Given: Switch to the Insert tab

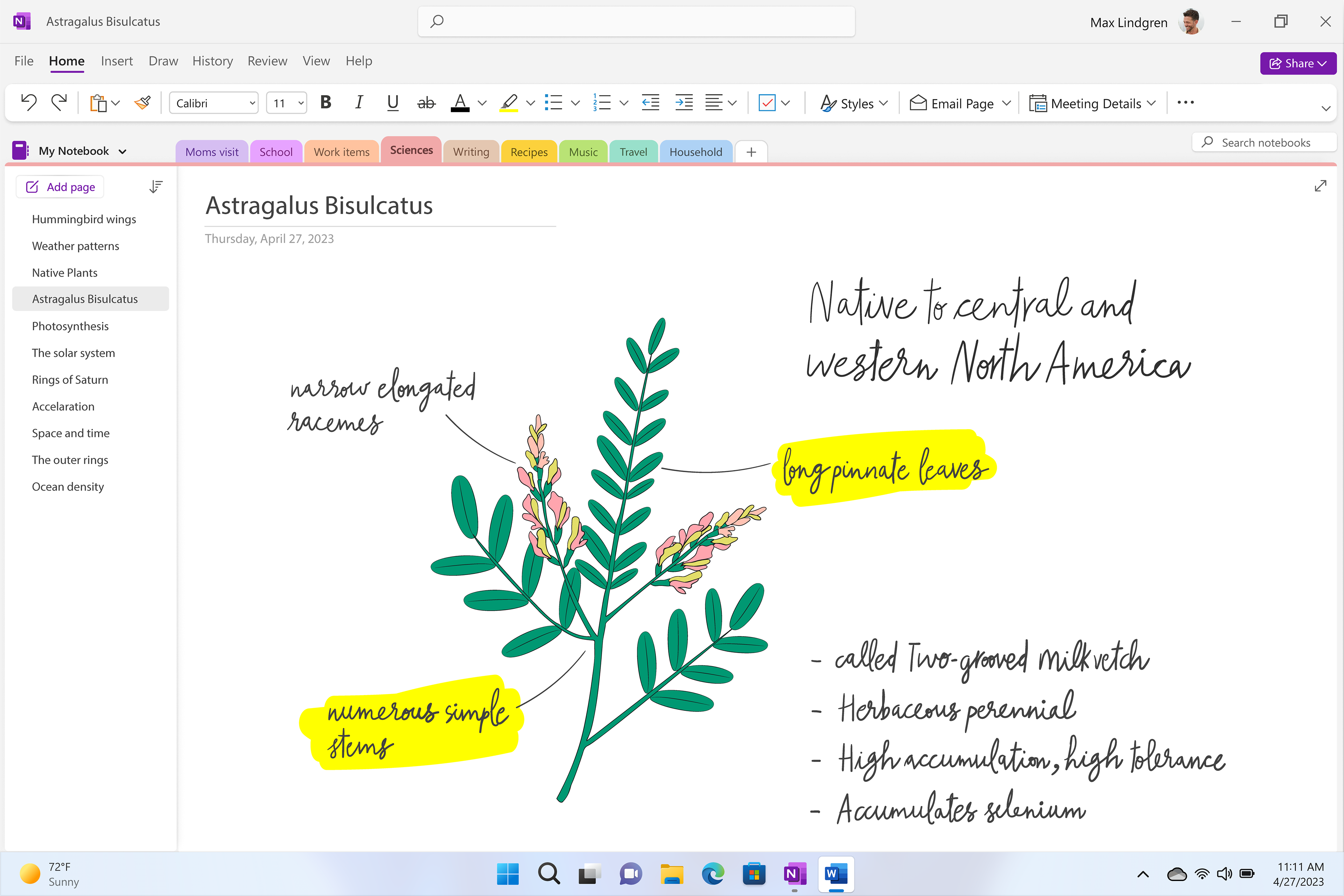Looking at the screenshot, I should point(117,61).
